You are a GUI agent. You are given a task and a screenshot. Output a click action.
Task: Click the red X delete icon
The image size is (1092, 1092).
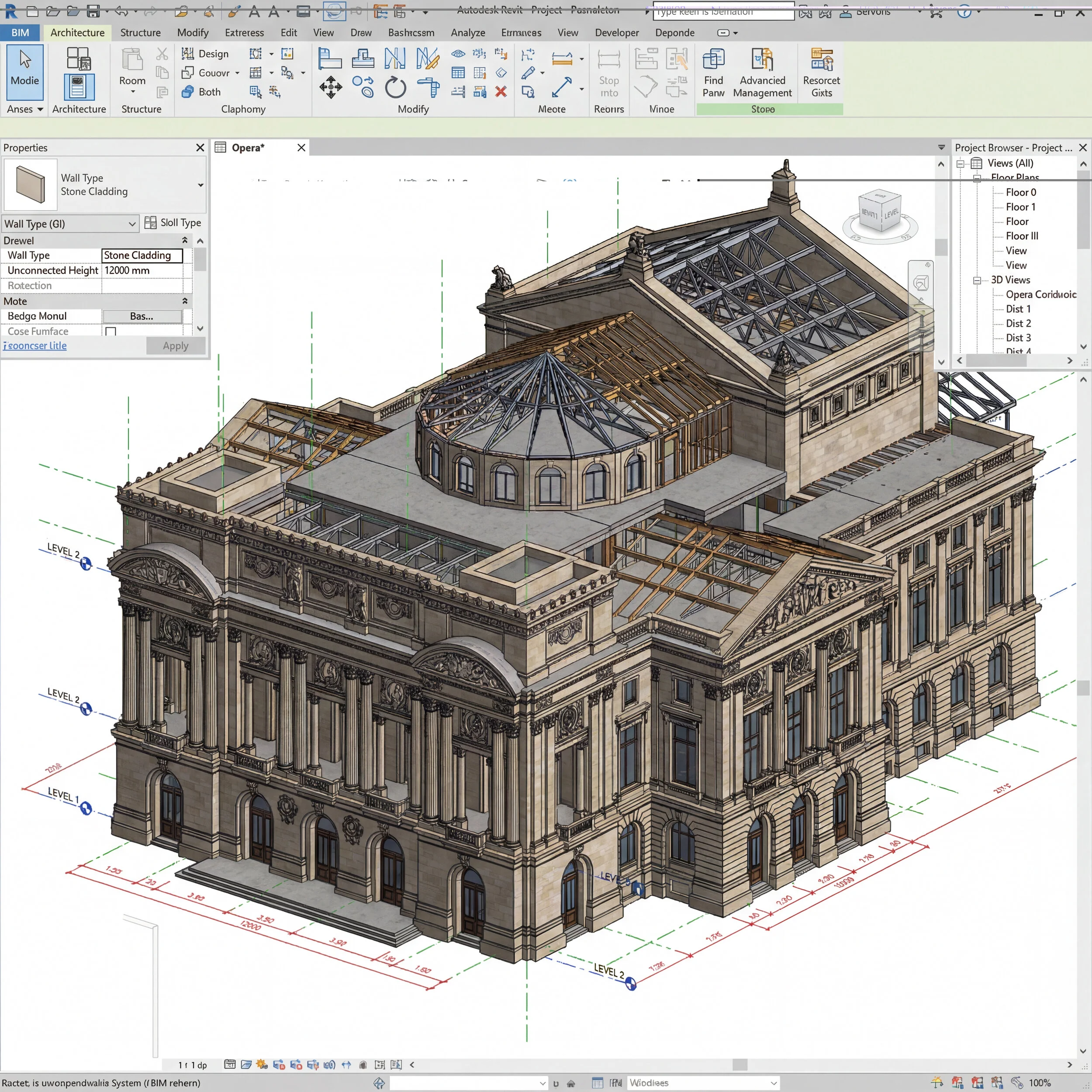point(501,92)
